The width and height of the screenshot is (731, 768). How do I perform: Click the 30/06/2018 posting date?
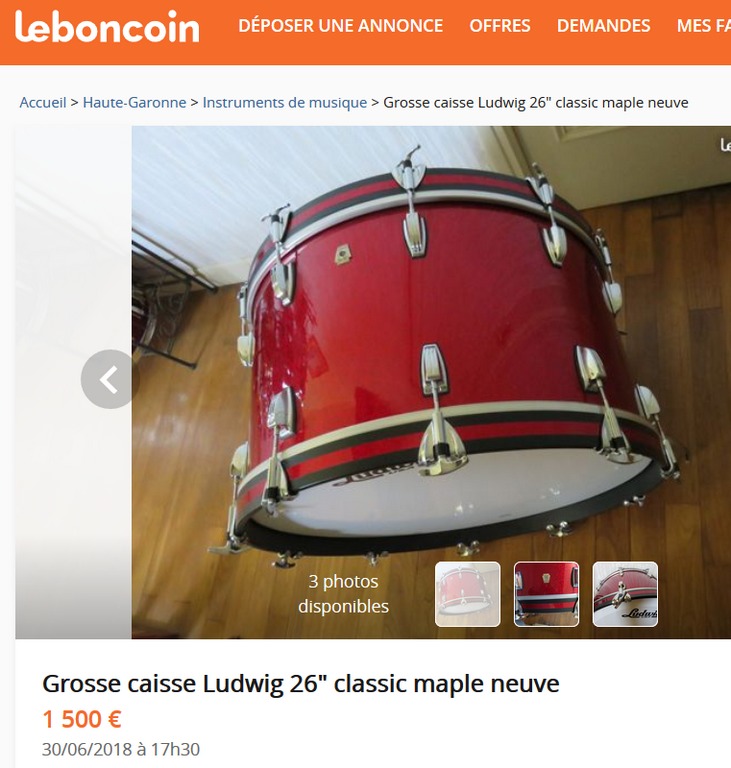(121, 749)
